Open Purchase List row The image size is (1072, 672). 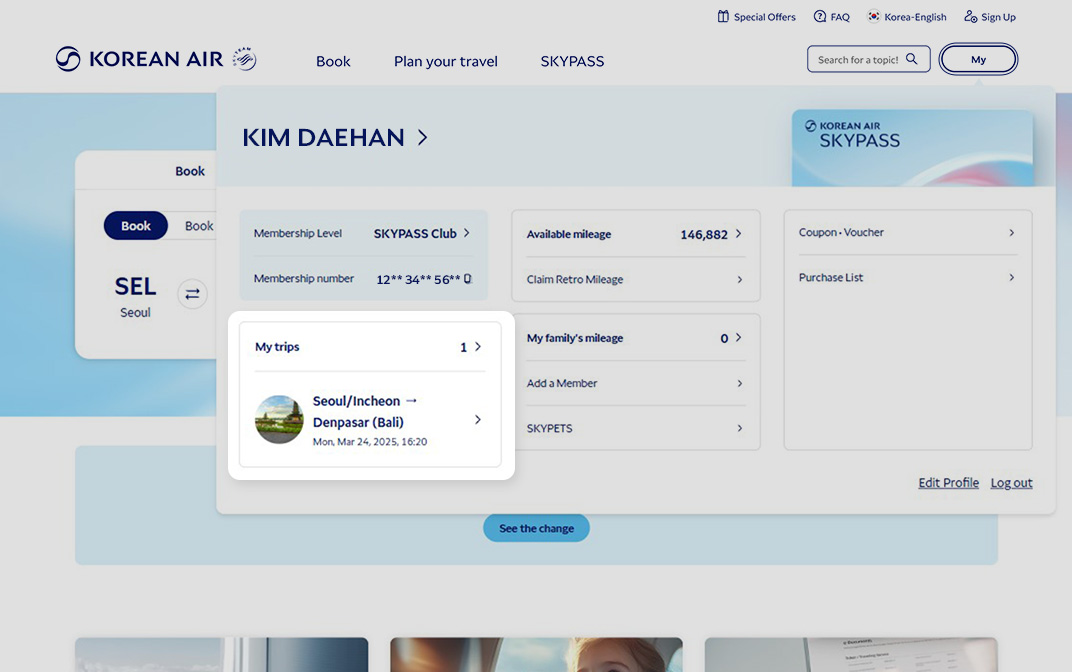pos(908,278)
